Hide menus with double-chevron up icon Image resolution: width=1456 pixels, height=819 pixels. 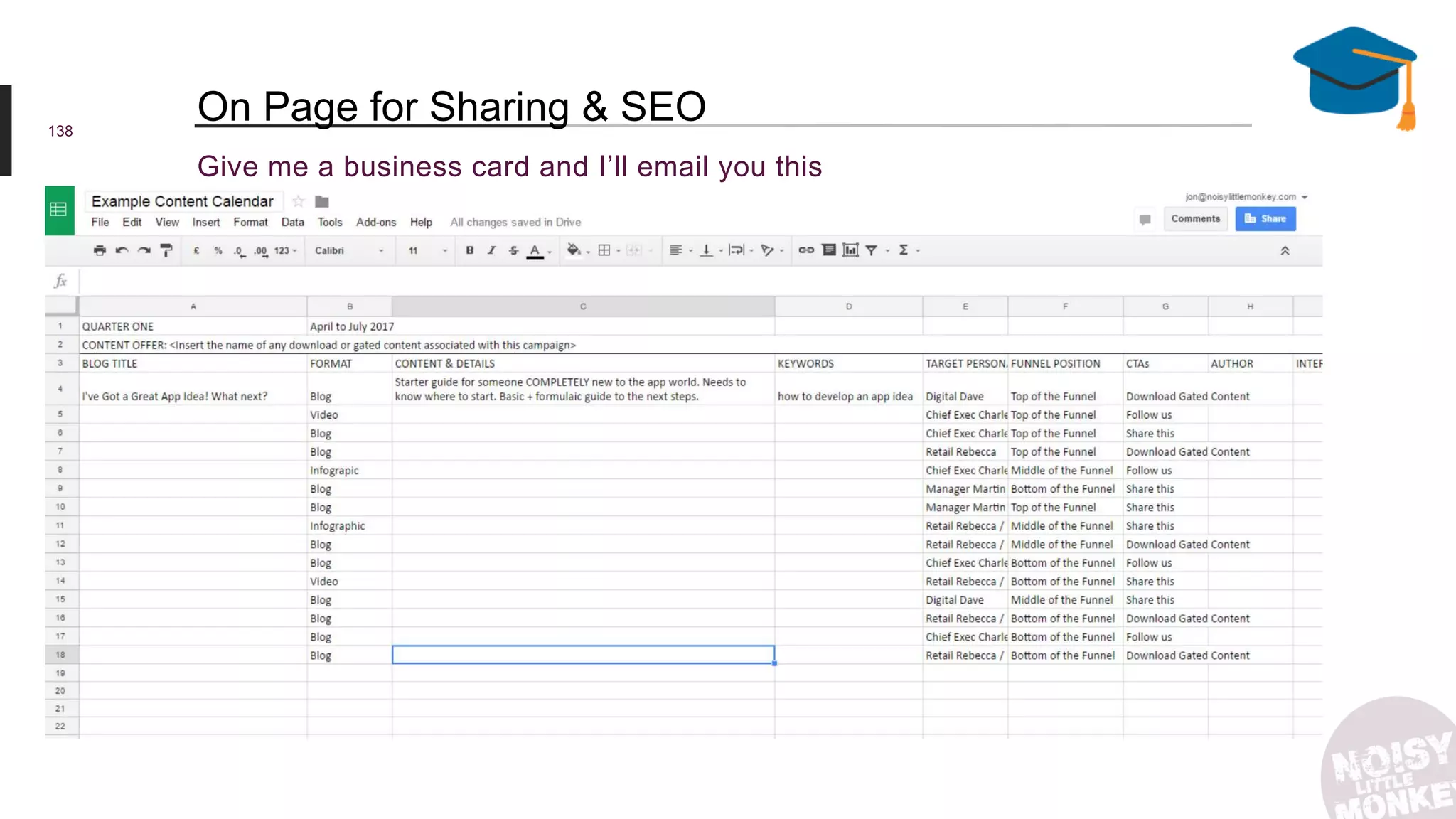pos(1285,251)
